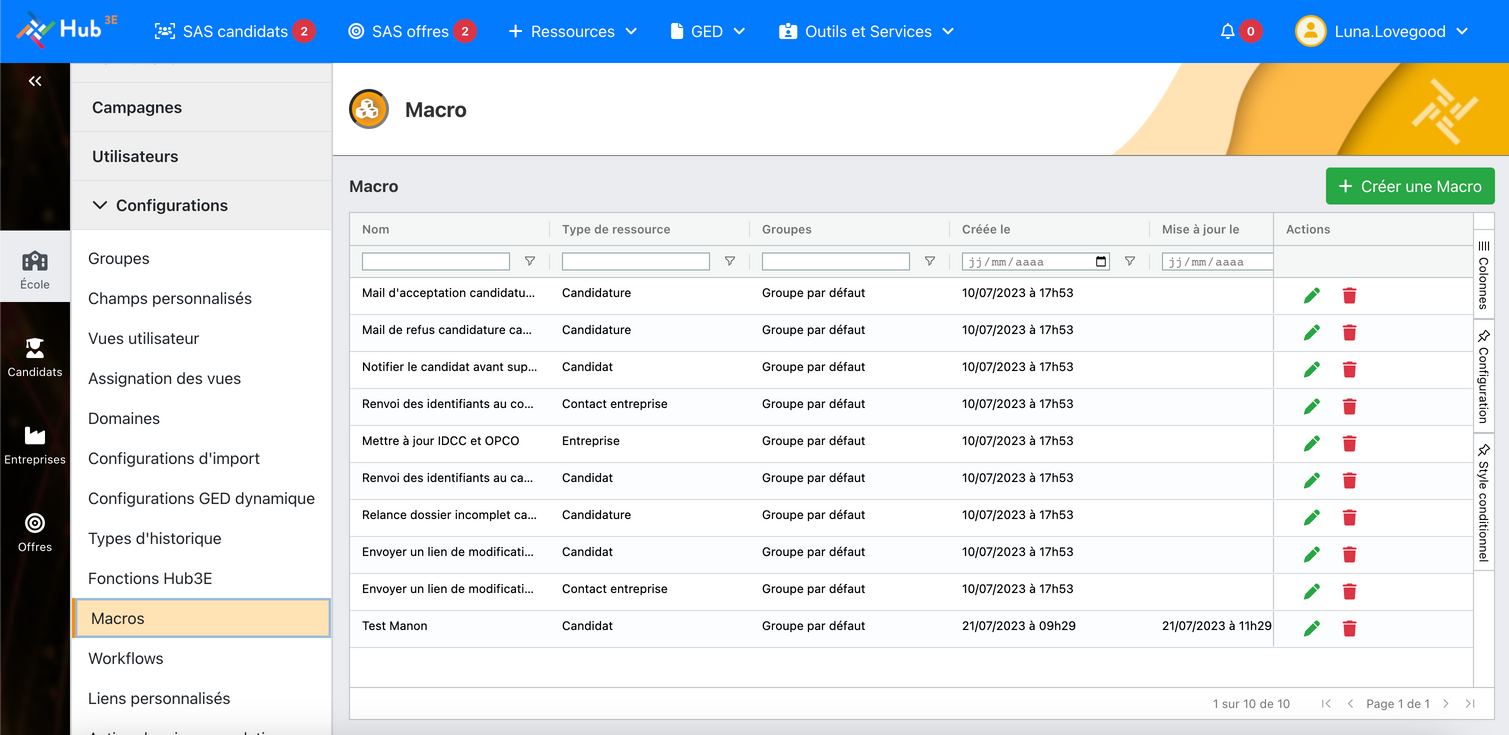Click the Type de ressource filter field
1509x735 pixels.
(636, 261)
